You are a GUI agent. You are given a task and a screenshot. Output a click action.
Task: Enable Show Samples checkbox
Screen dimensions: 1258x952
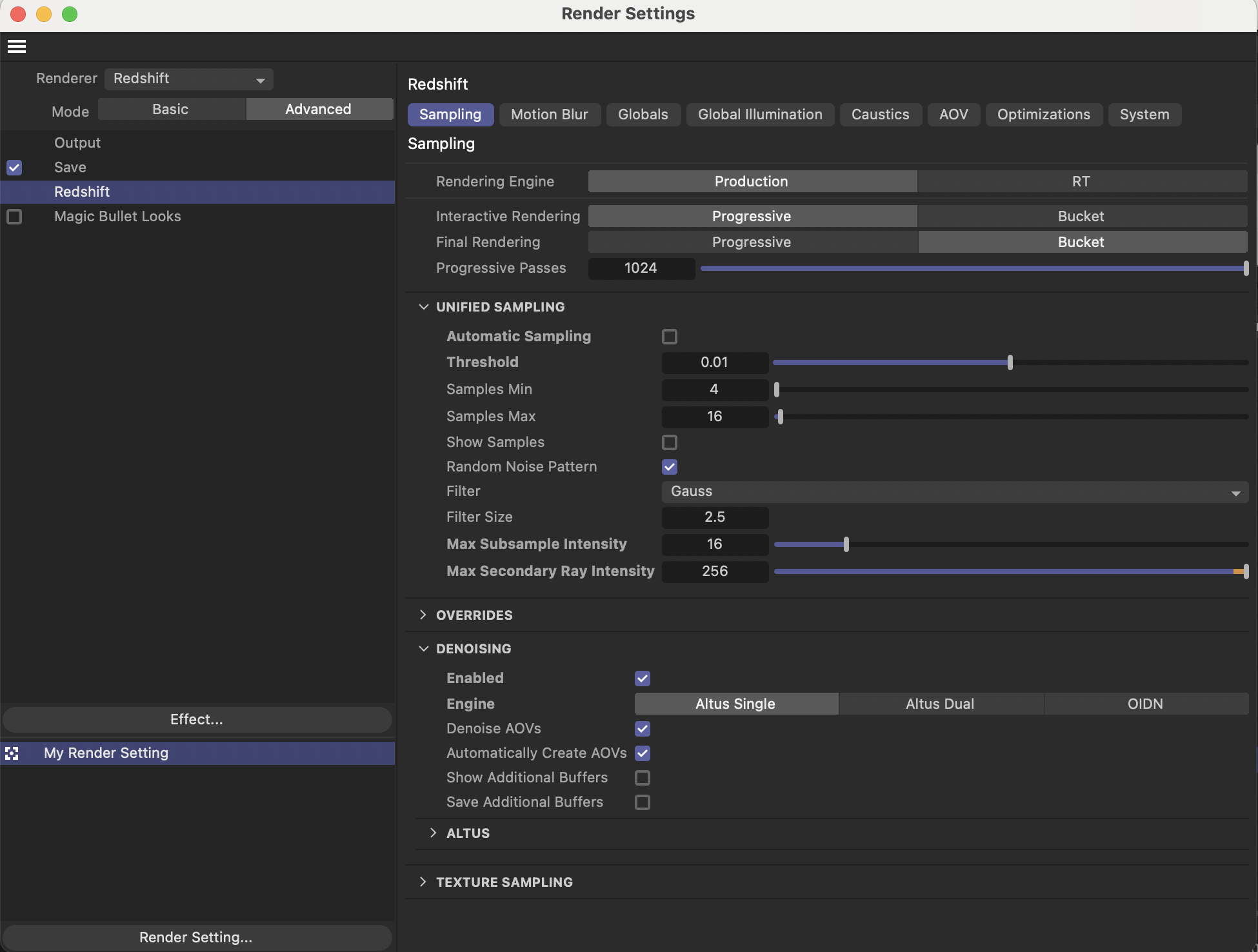670,442
